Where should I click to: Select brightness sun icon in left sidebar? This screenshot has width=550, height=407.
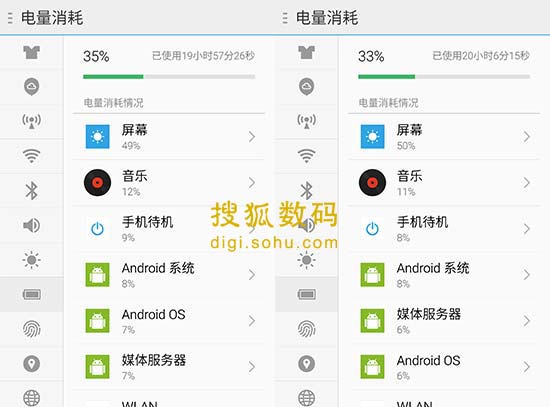[32, 260]
